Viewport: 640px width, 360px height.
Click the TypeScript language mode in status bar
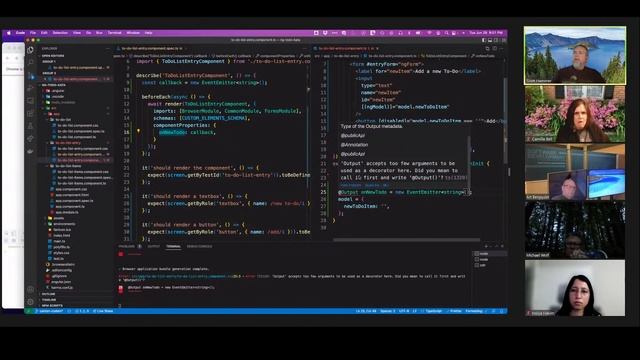(x=433, y=311)
